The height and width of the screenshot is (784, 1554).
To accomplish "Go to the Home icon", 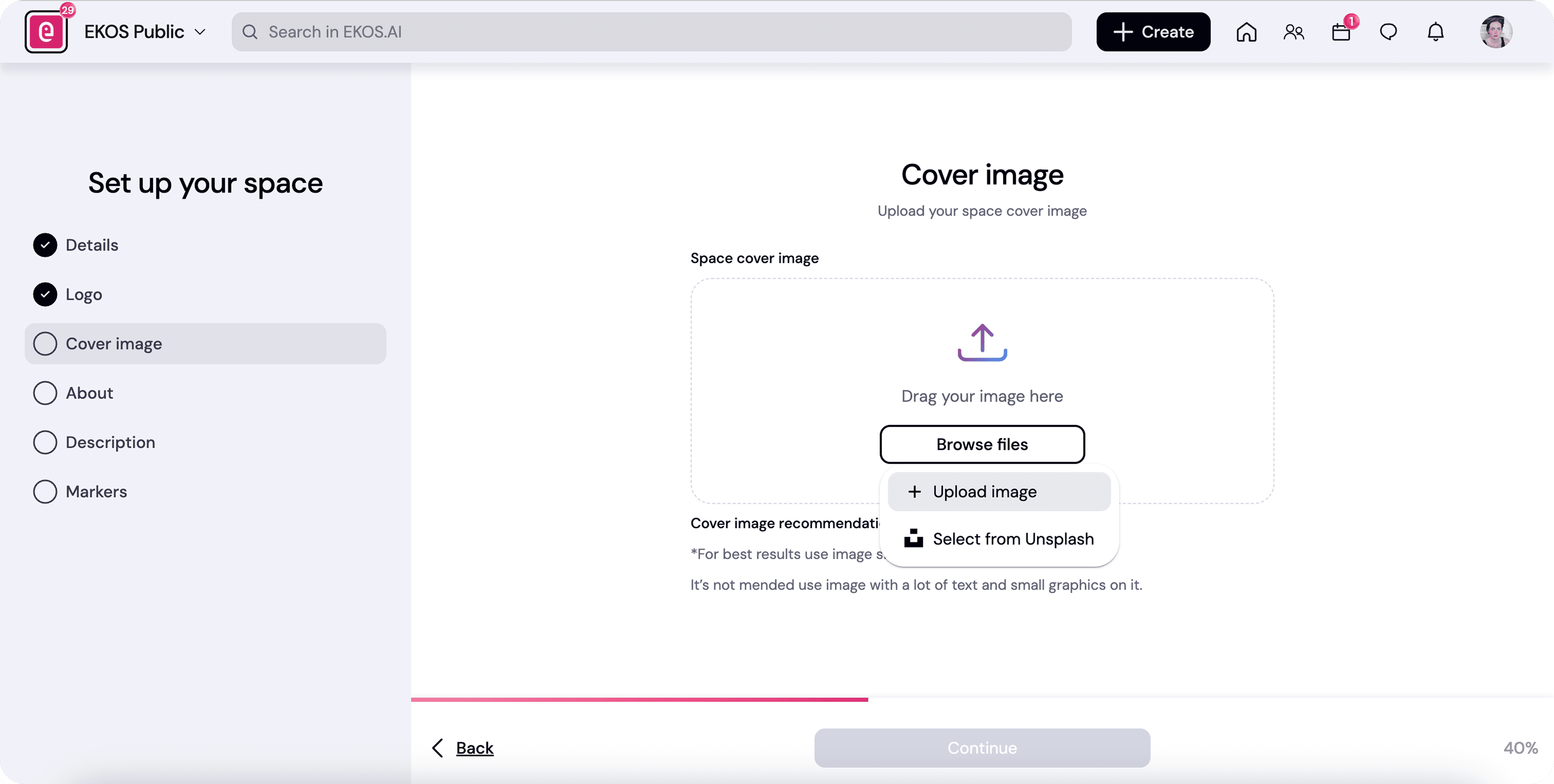I will (x=1246, y=32).
